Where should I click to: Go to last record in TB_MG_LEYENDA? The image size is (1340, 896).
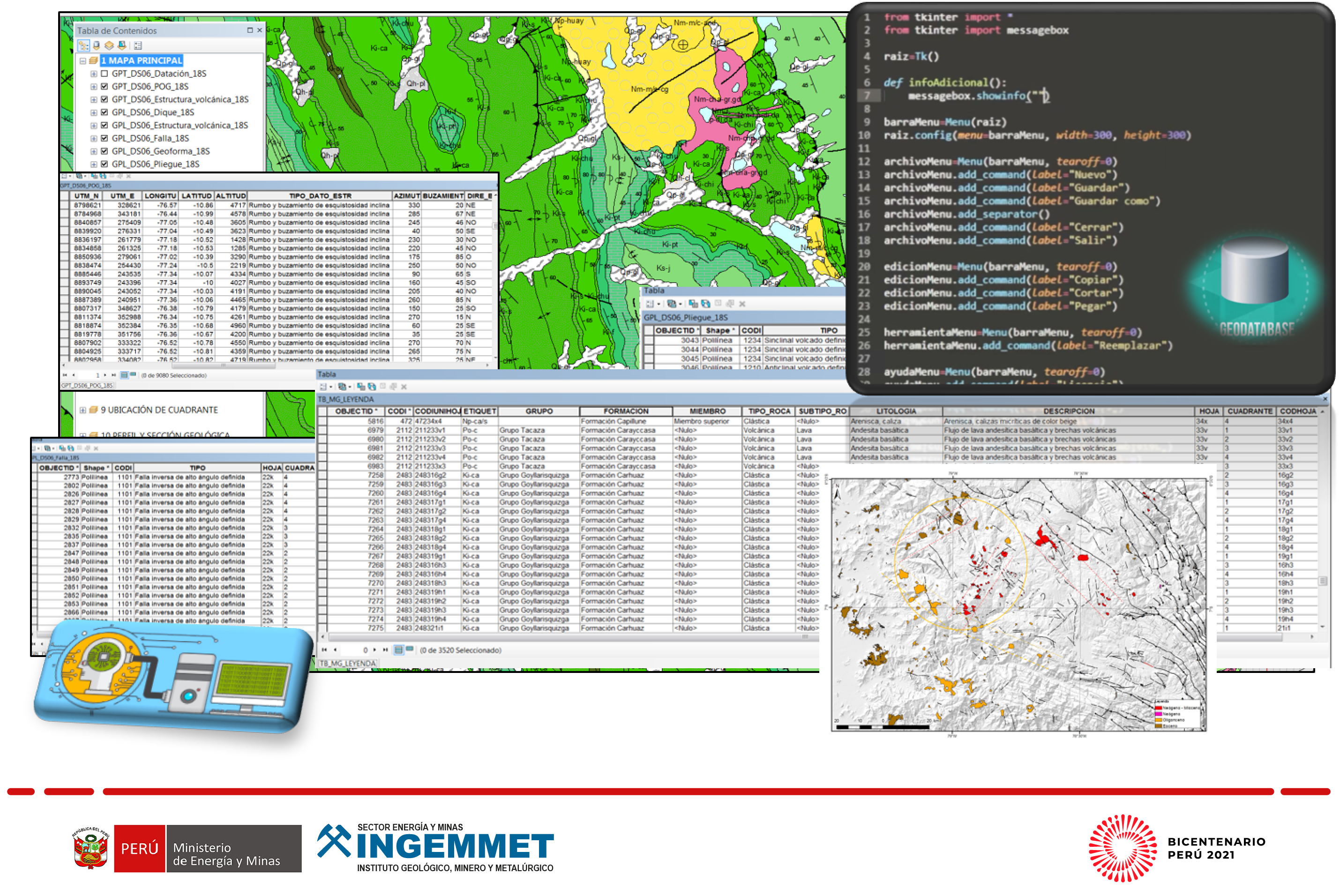click(x=385, y=650)
